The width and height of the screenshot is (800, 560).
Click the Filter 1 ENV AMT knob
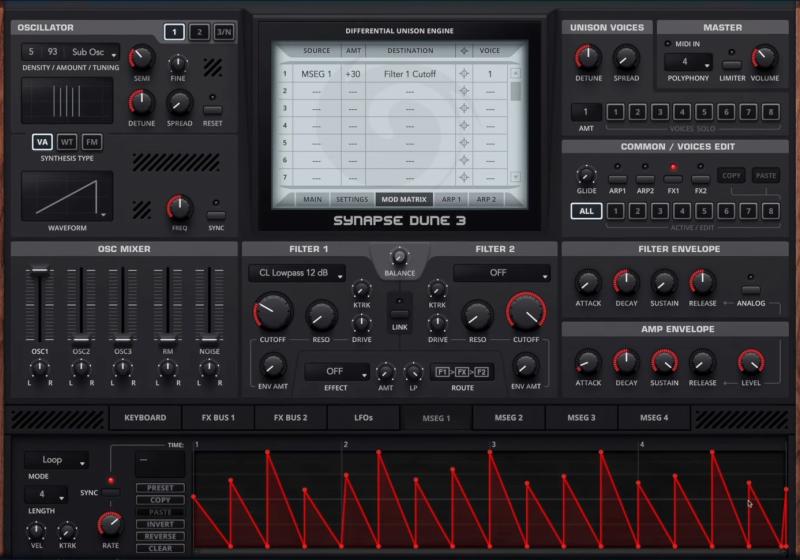273,366
